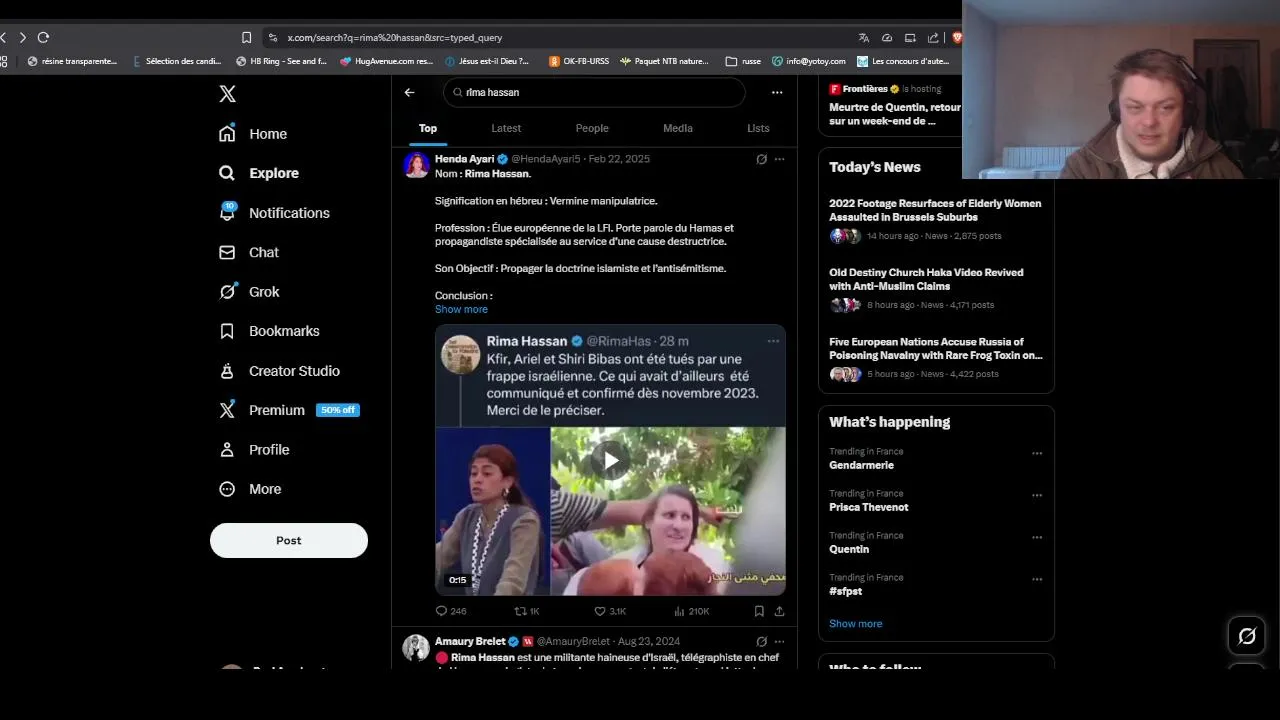Switch to the Top tab
Image resolution: width=1280 pixels, height=720 pixels.
[x=428, y=128]
